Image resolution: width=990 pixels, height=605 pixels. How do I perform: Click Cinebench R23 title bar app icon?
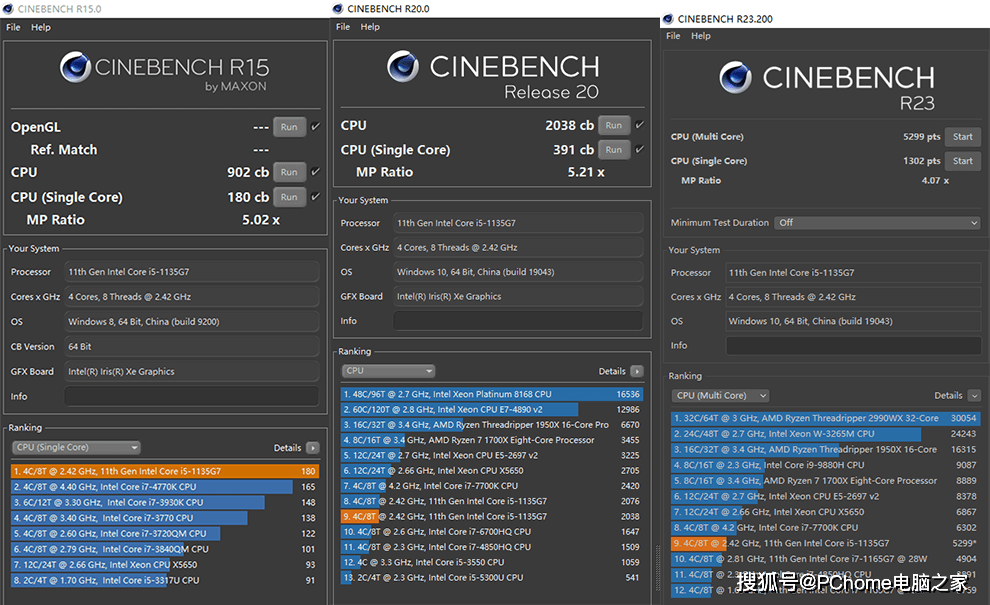click(668, 19)
